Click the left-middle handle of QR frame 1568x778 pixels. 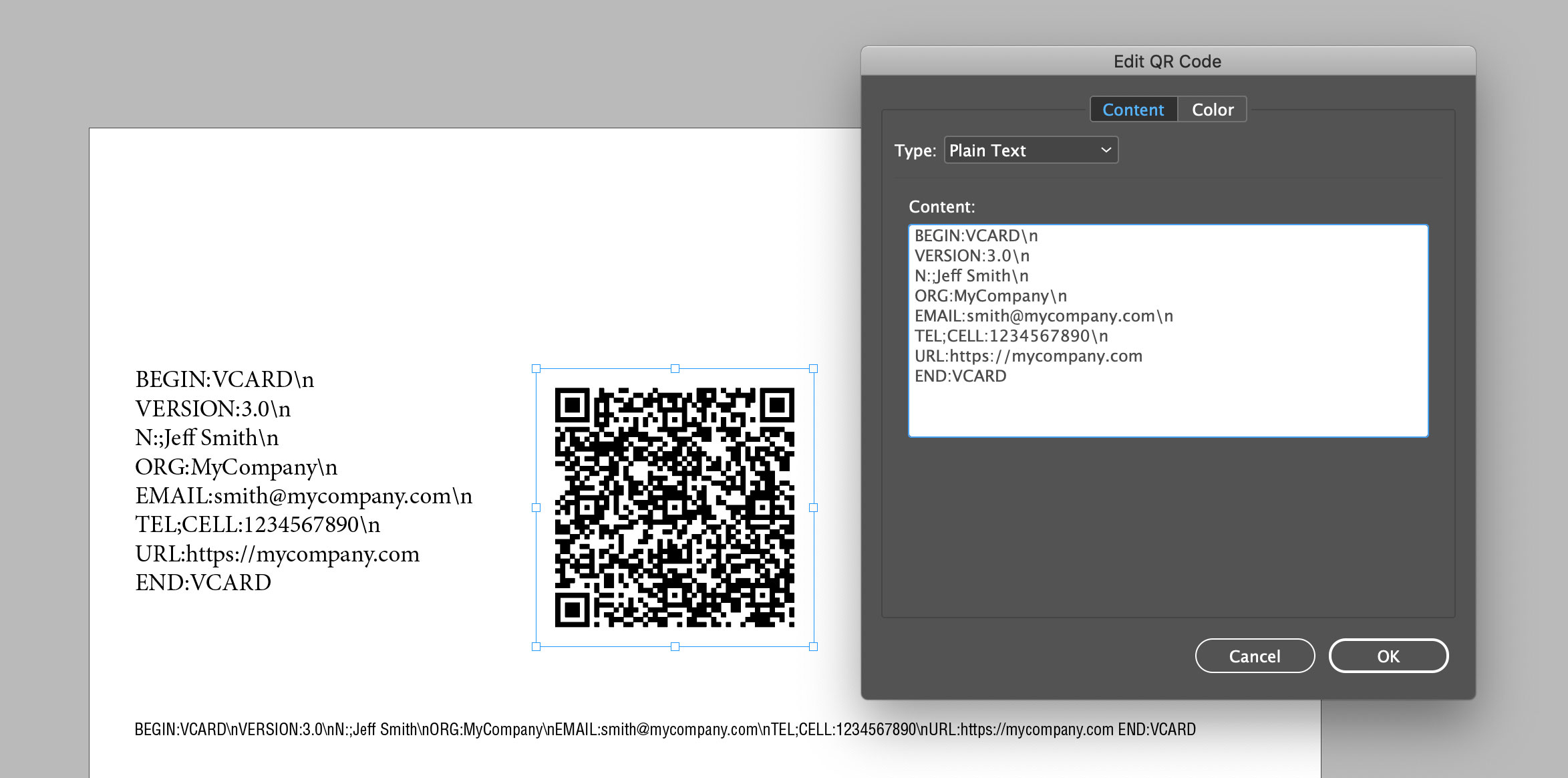536,507
